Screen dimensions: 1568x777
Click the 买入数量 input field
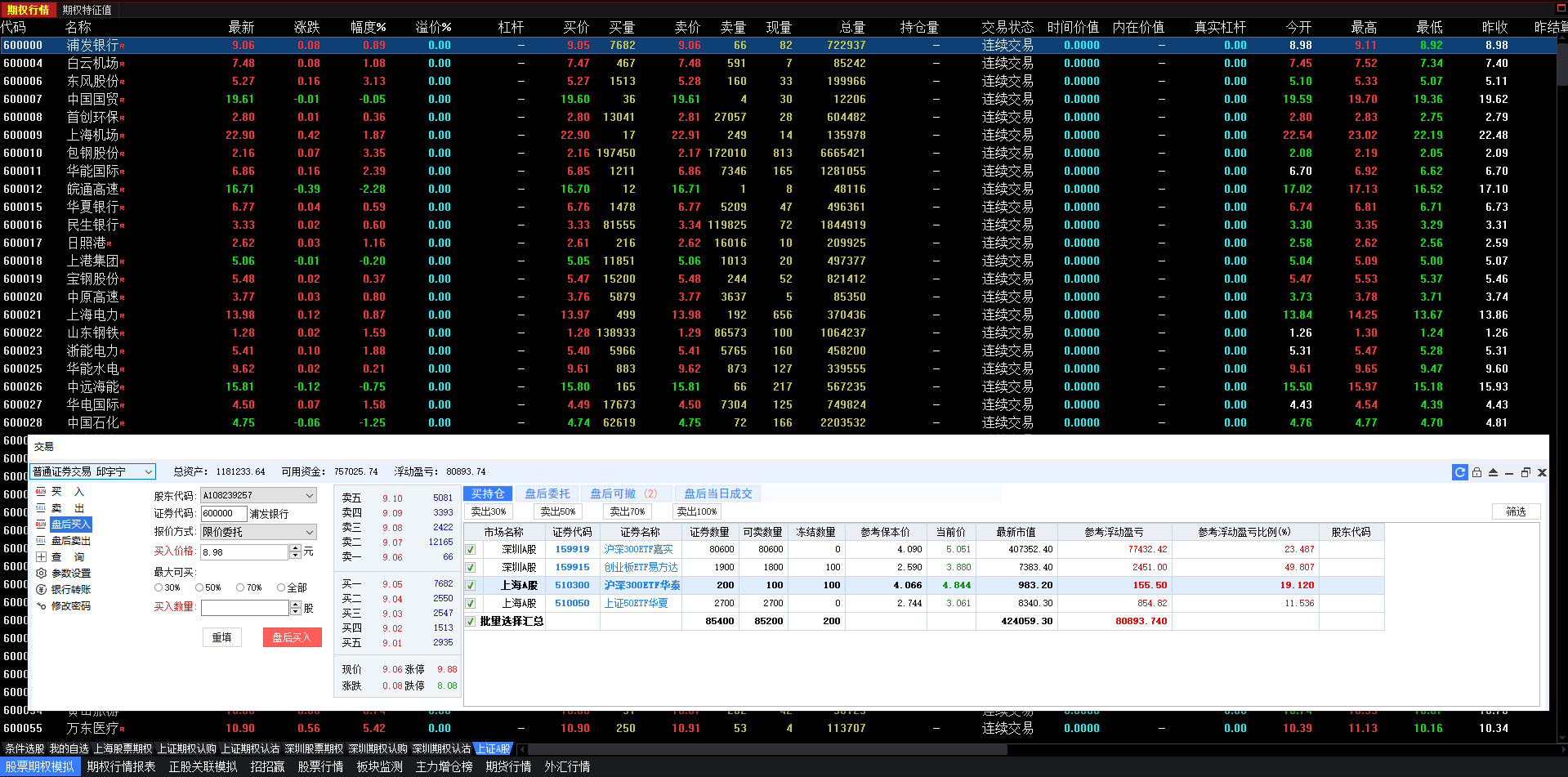245,608
